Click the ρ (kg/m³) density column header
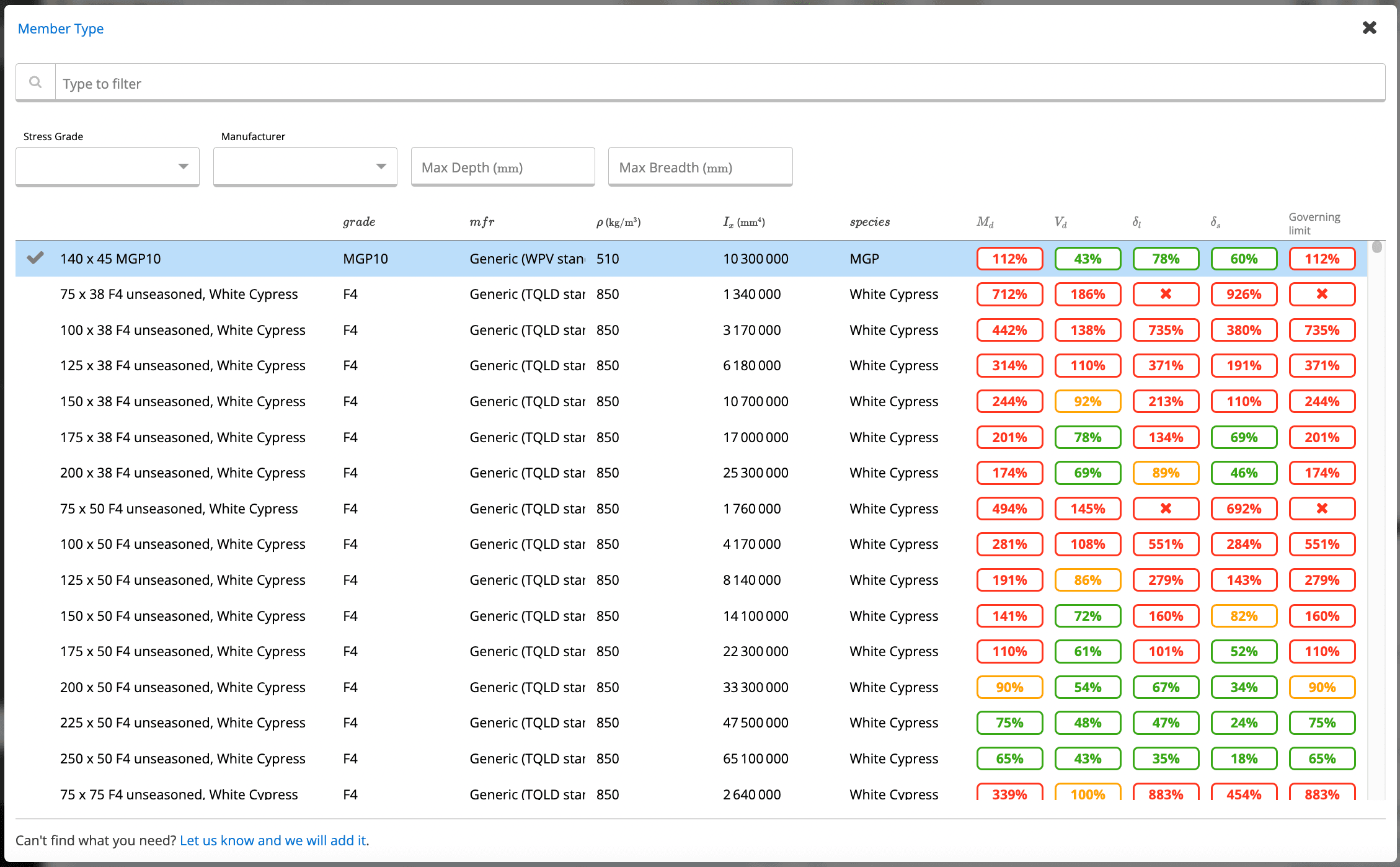This screenshot has width=1400, height=867. pyautogui.click(x=618, y=222)
